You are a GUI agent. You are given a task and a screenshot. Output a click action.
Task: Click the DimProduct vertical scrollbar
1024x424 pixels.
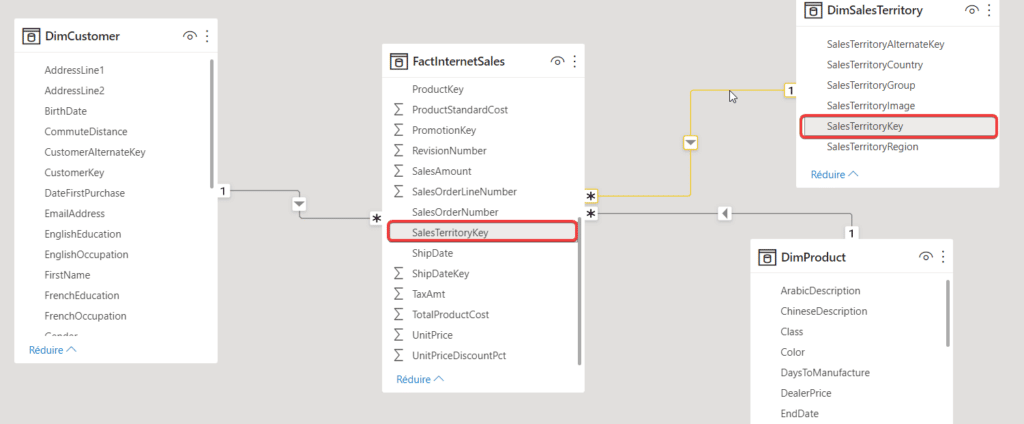coord(948,313)
